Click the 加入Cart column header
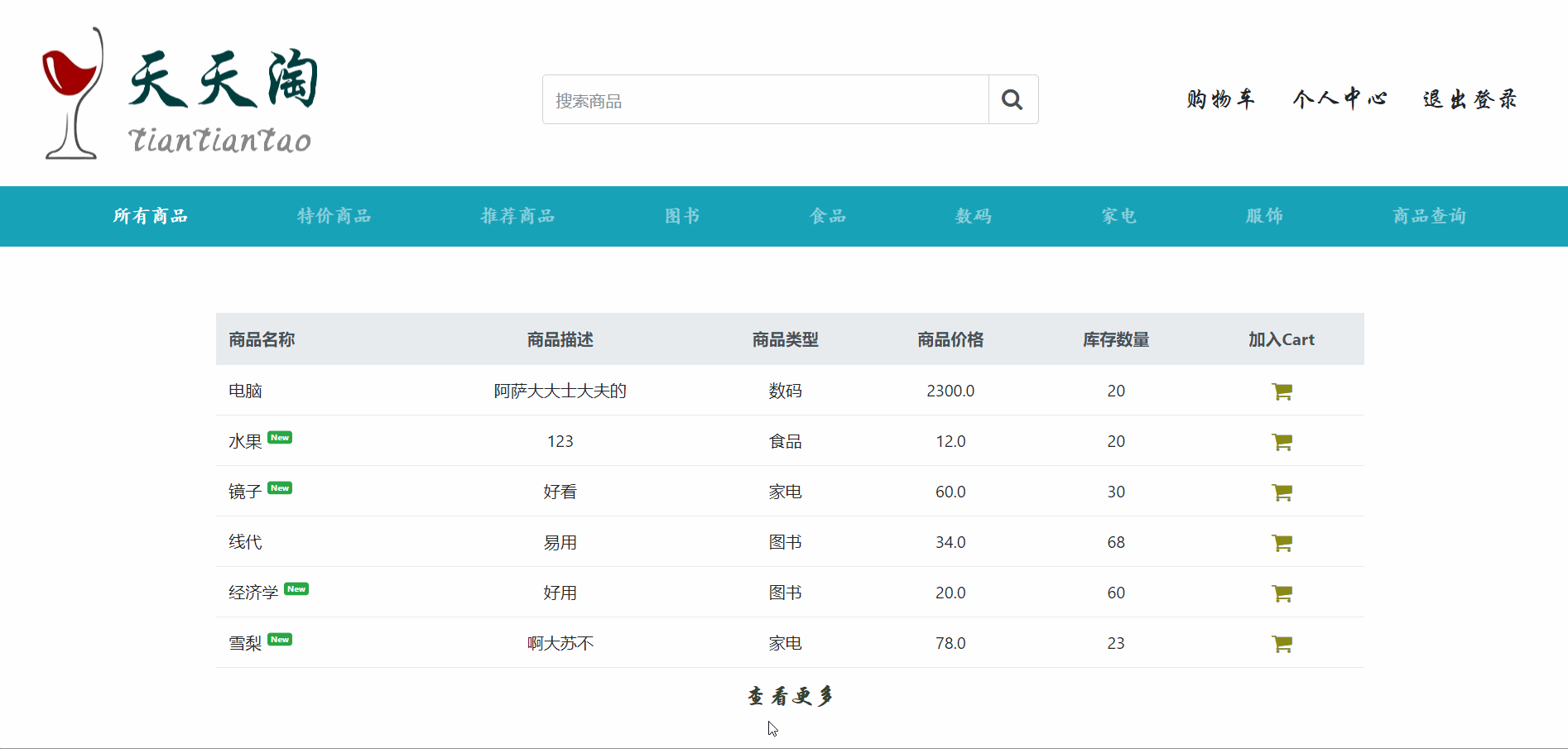Image resolution: width=1568 pixels, height=749 pixels. [1282, 339]
